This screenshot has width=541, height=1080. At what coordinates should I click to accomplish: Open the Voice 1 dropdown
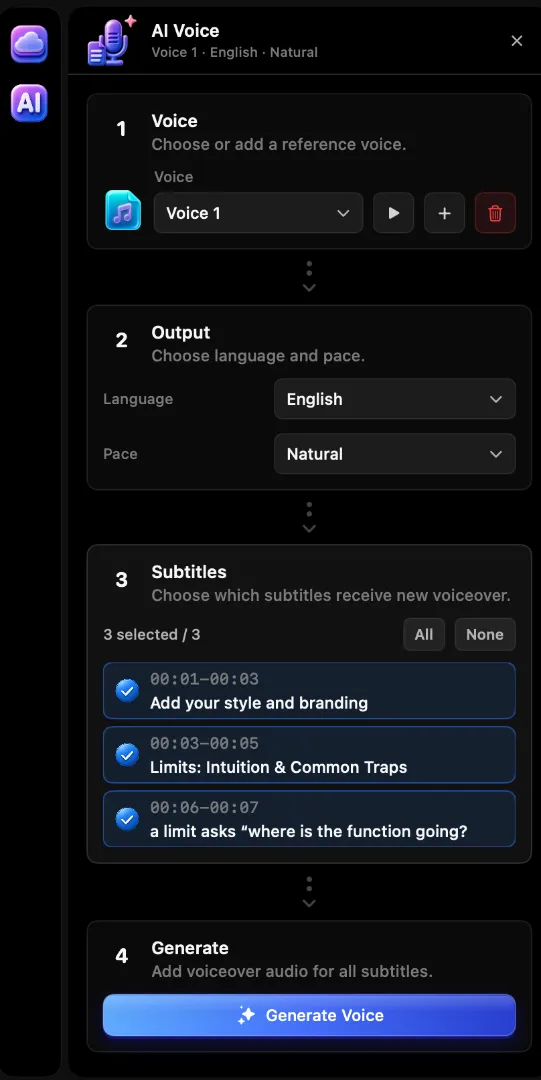(258, 213)
